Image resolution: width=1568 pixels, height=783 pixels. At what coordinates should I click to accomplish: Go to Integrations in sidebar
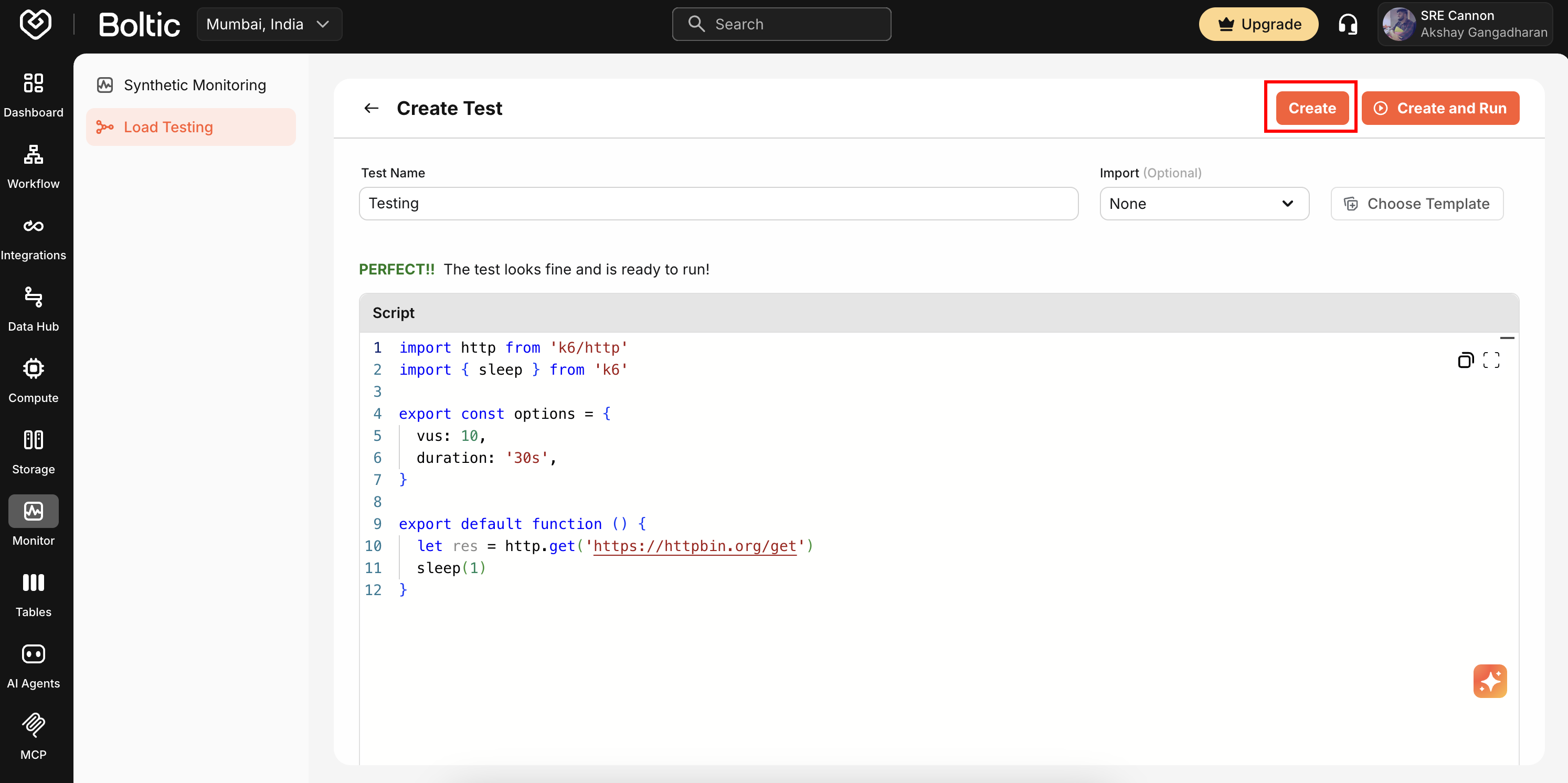click(x=34, y=237)
